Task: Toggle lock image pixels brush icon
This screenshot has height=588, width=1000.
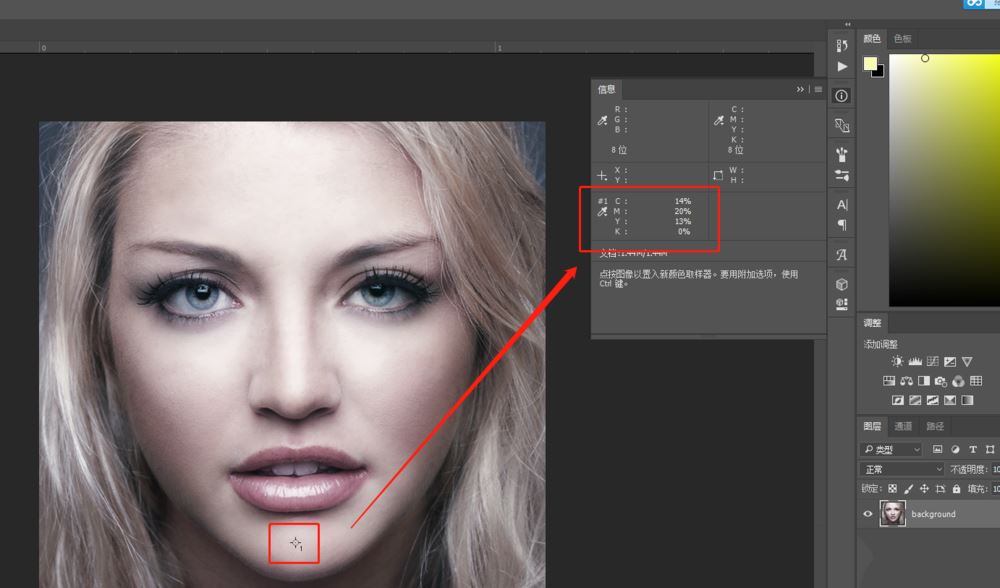Action: (x=909, y=489)
